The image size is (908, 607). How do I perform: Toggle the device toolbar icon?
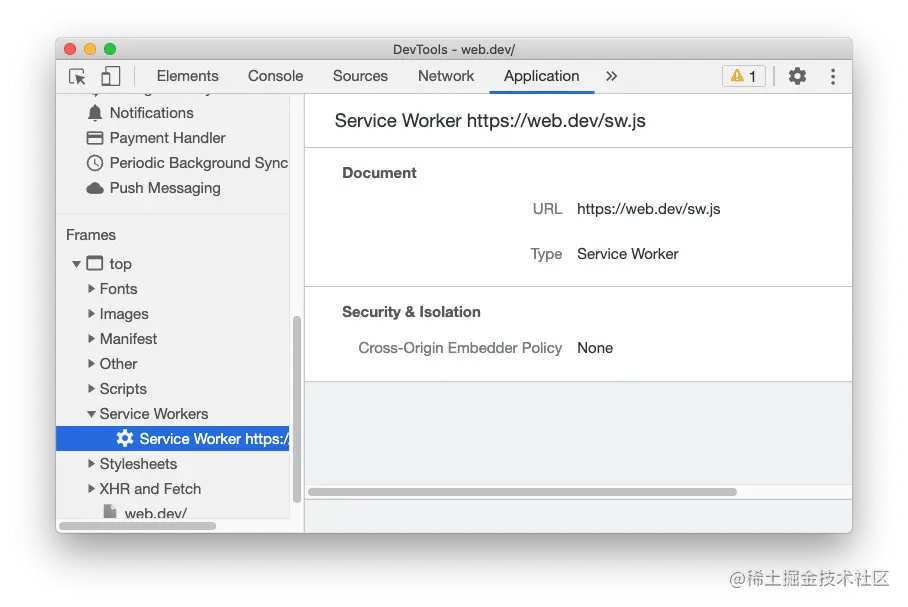coord(110,76)
